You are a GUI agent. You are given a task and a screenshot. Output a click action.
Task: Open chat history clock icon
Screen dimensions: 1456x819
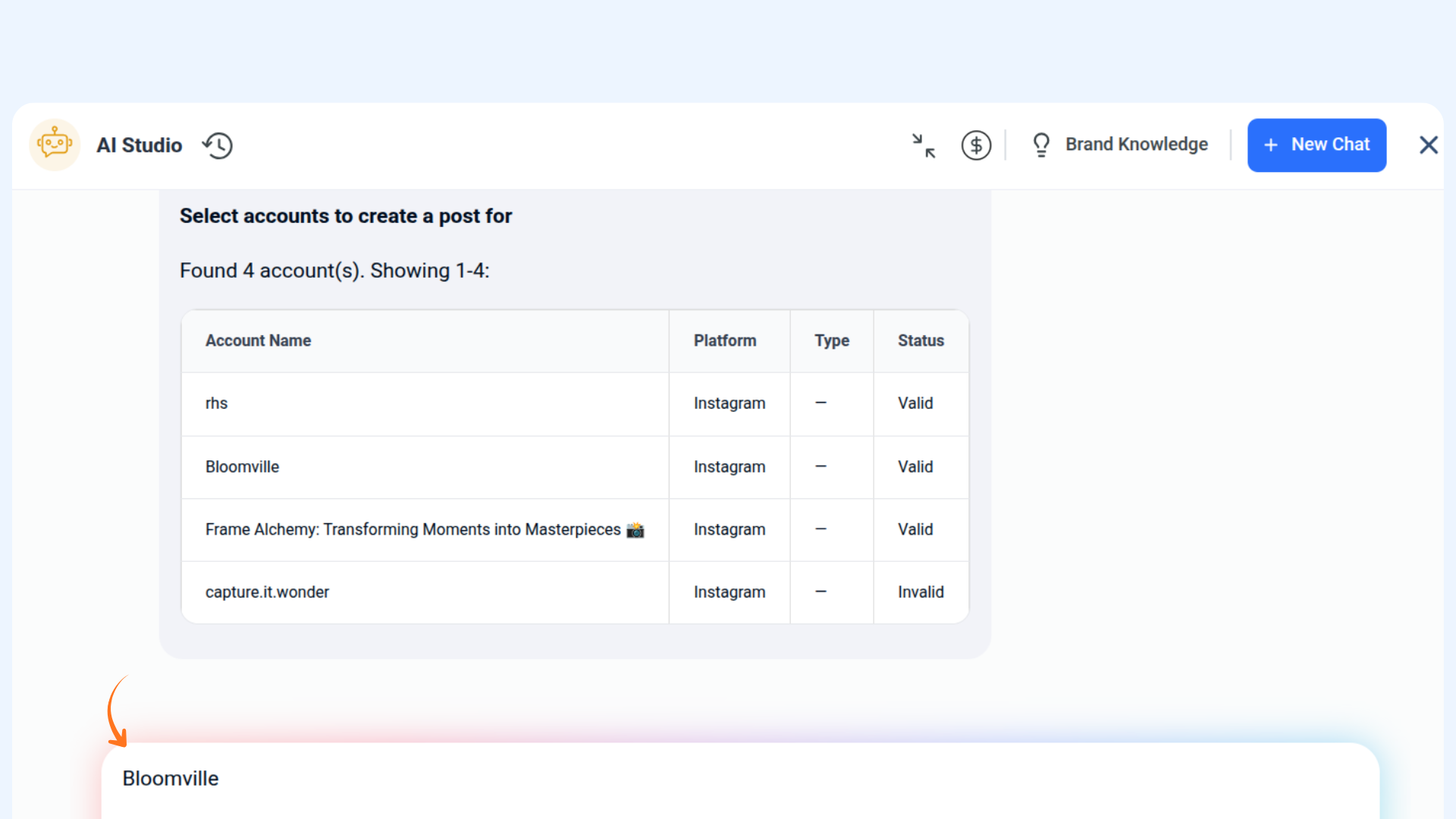click(x=218, y=146)
